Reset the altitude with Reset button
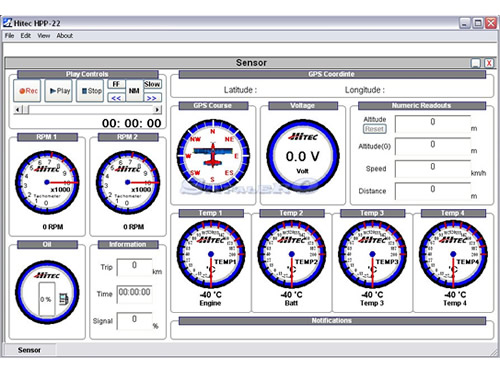This screenshot has height=373, width=500. [x=375, y=129]
